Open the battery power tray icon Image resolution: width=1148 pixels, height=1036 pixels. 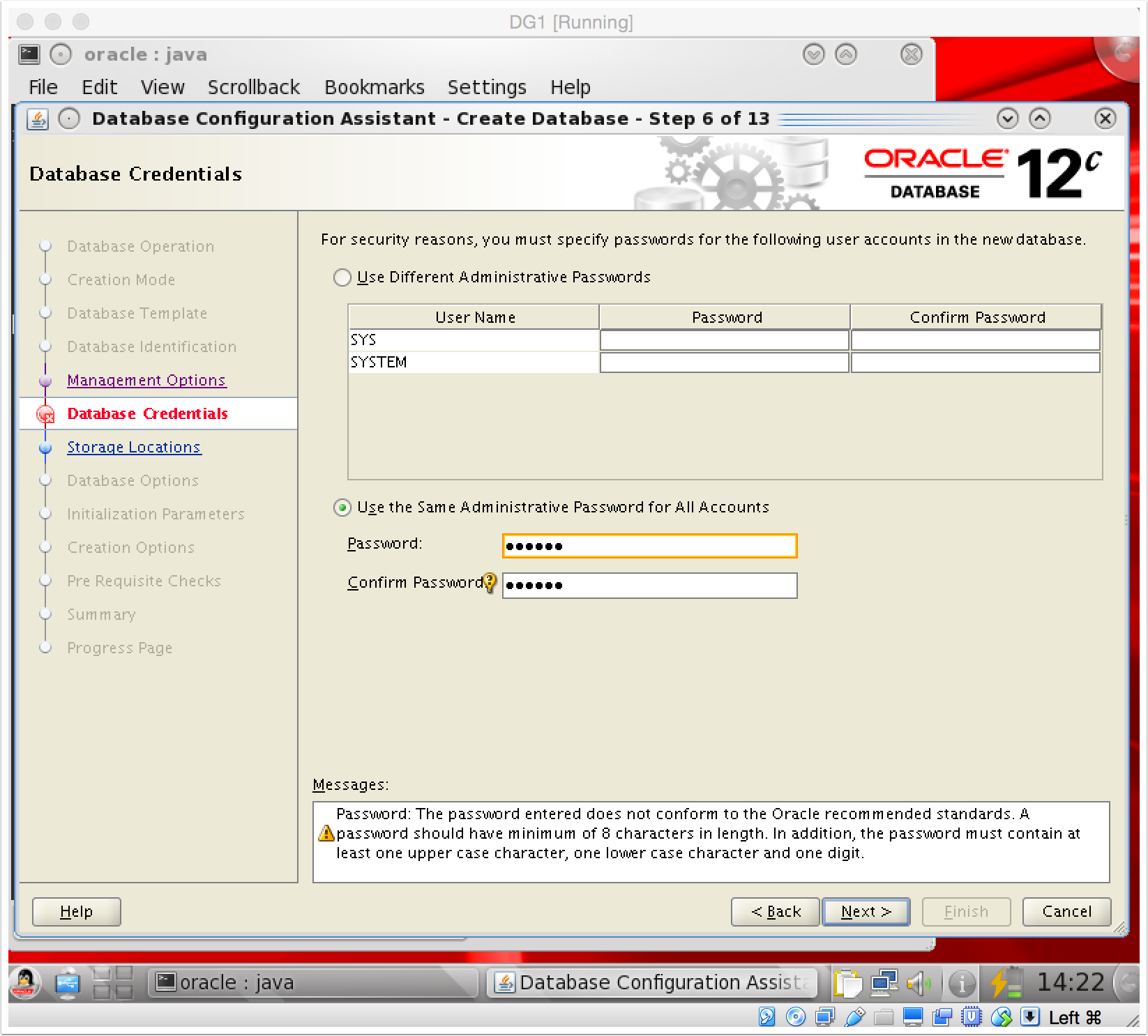1005,983
